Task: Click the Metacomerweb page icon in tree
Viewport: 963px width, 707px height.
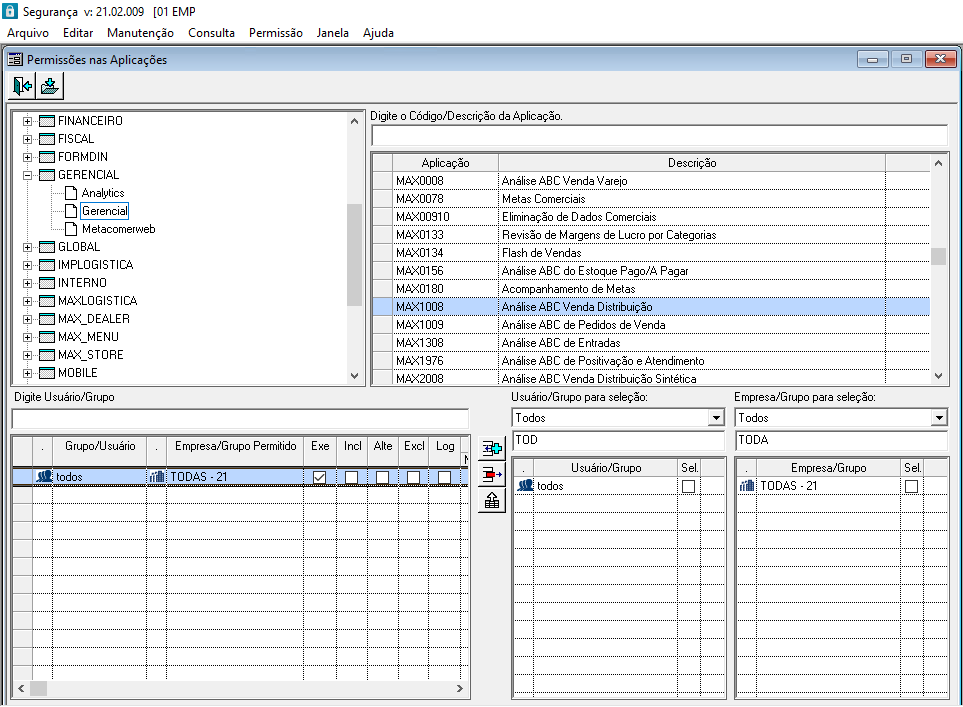Action: 71,229
